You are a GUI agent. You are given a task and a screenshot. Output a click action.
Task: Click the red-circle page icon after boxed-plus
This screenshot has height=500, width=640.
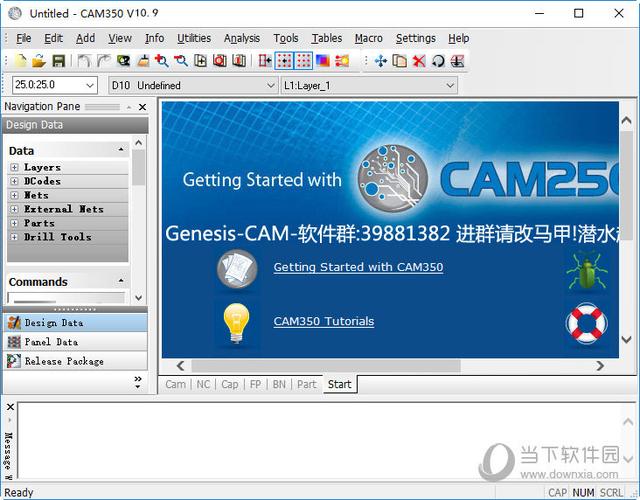220,61
